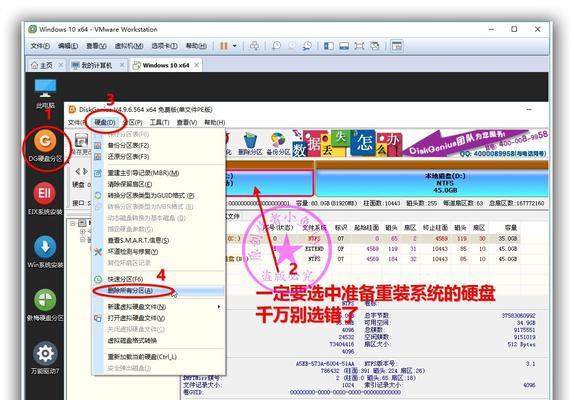Click VMware send Ctrl+Alt+Del icon
Screen dimensions: 574x400
pyautogui.click(x=254, y=46)
